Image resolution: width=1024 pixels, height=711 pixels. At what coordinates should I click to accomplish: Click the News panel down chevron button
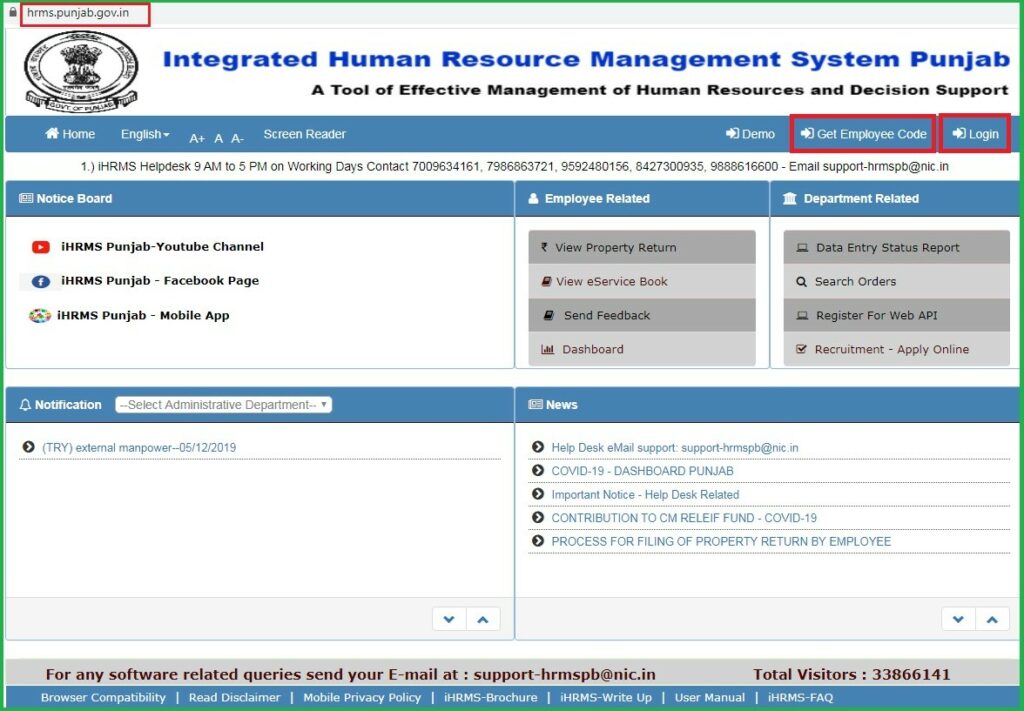(x=958, y=619)
